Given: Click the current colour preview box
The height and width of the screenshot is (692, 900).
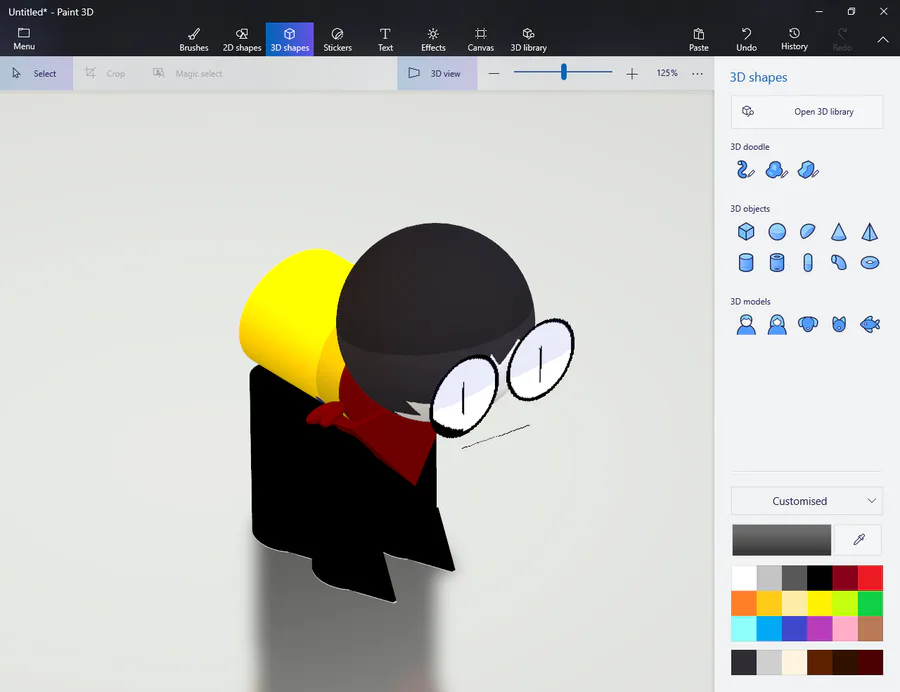Looking at the screenshot, I should point(781,539).
